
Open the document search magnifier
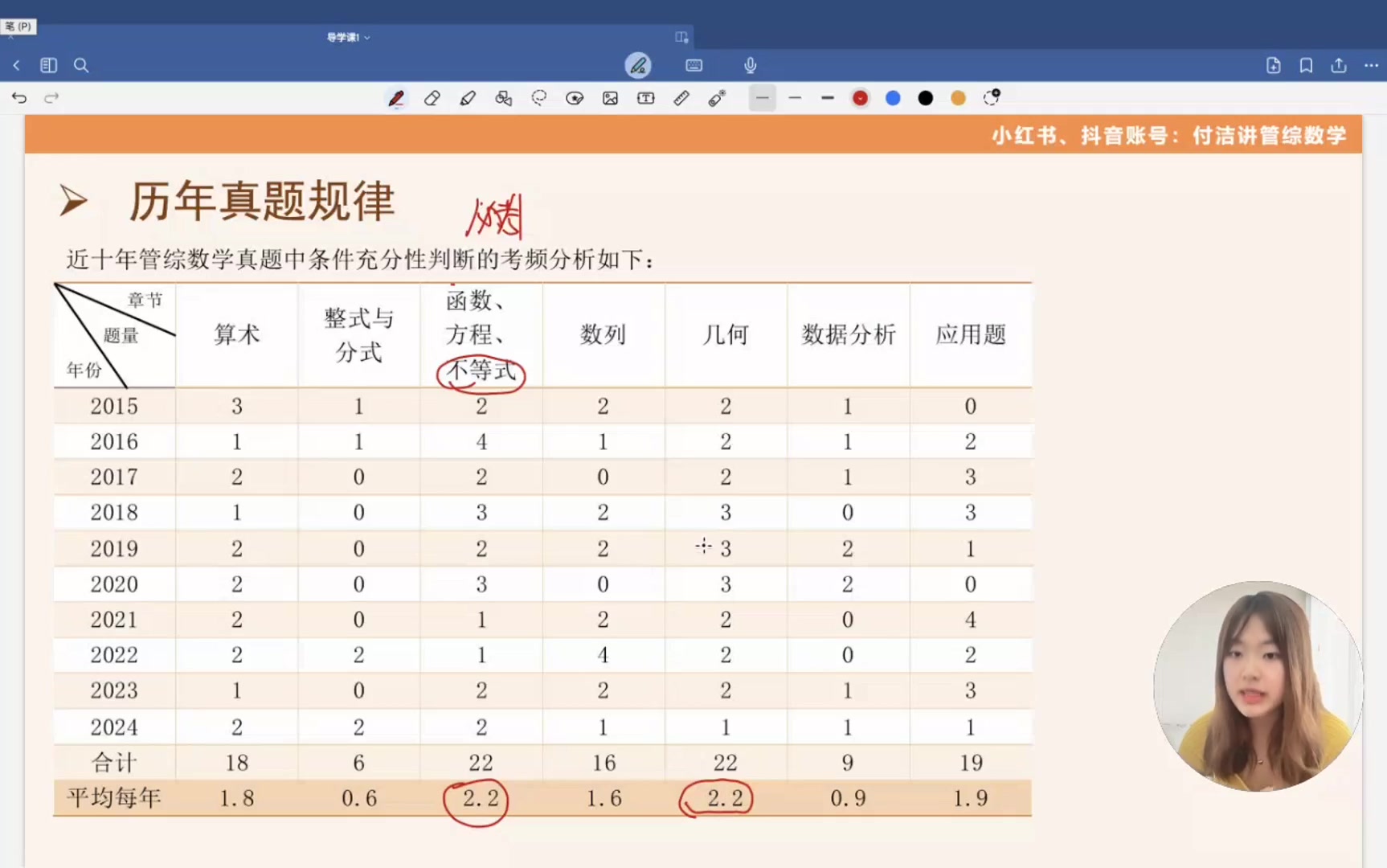click(x=81, y=65)
